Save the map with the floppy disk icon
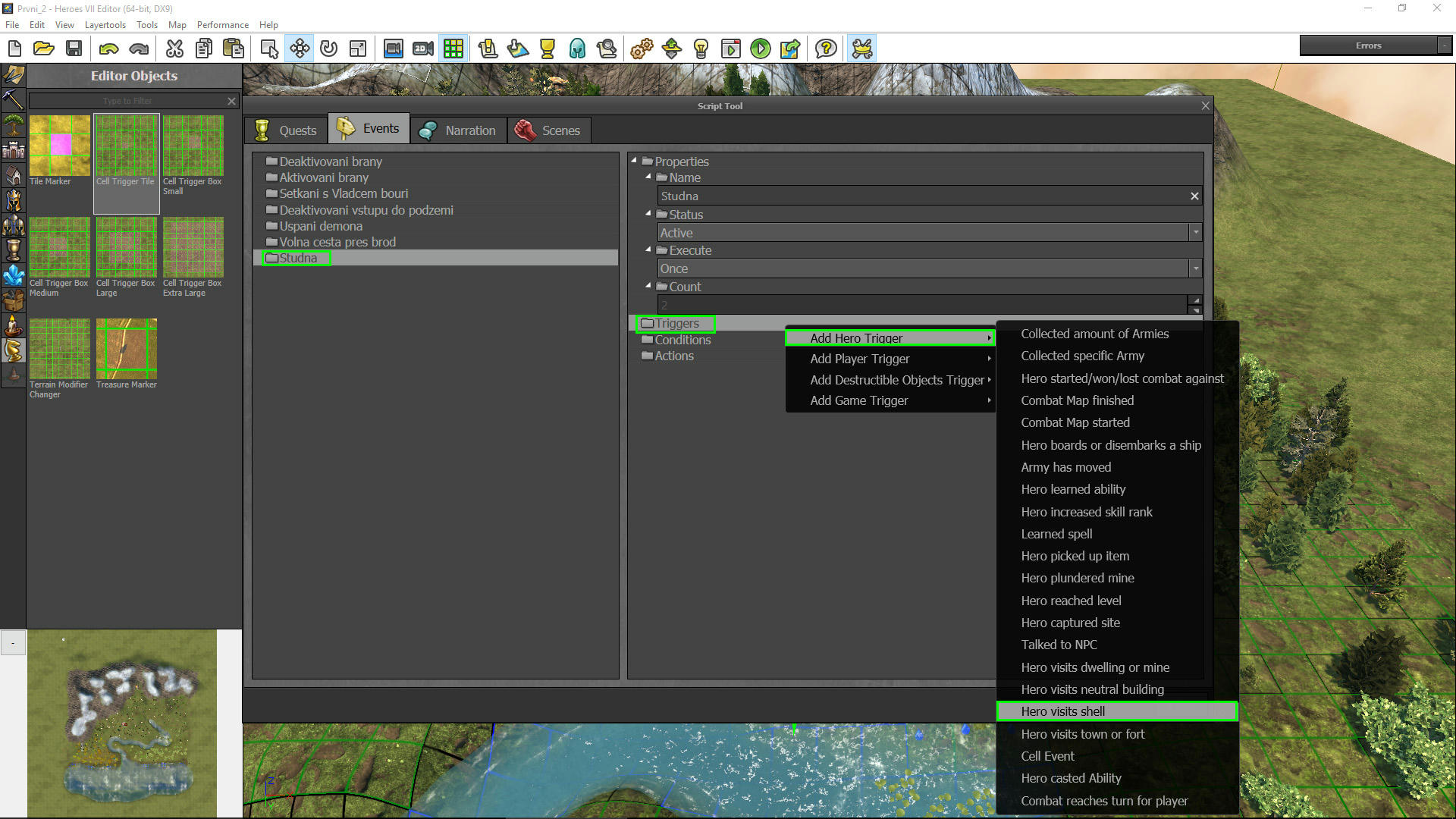The image size is (1456, 819). pyautogui.click(x=74, y=49)
